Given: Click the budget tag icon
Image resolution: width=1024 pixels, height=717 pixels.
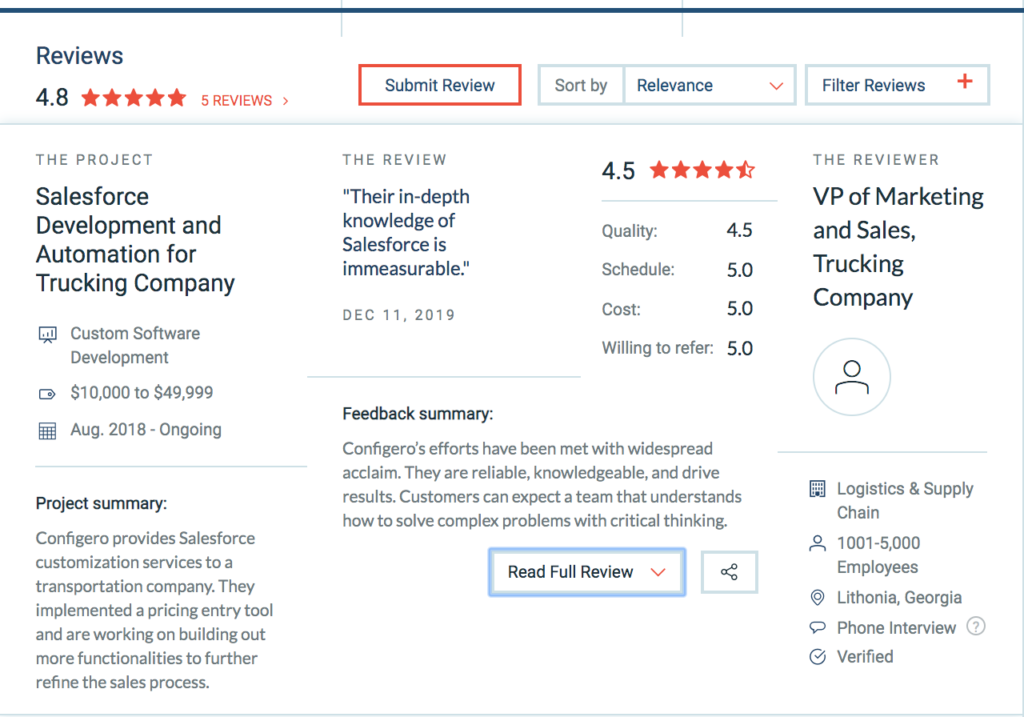Looking at the screenshot, I should pyautogui.click(x=47, y=394).
